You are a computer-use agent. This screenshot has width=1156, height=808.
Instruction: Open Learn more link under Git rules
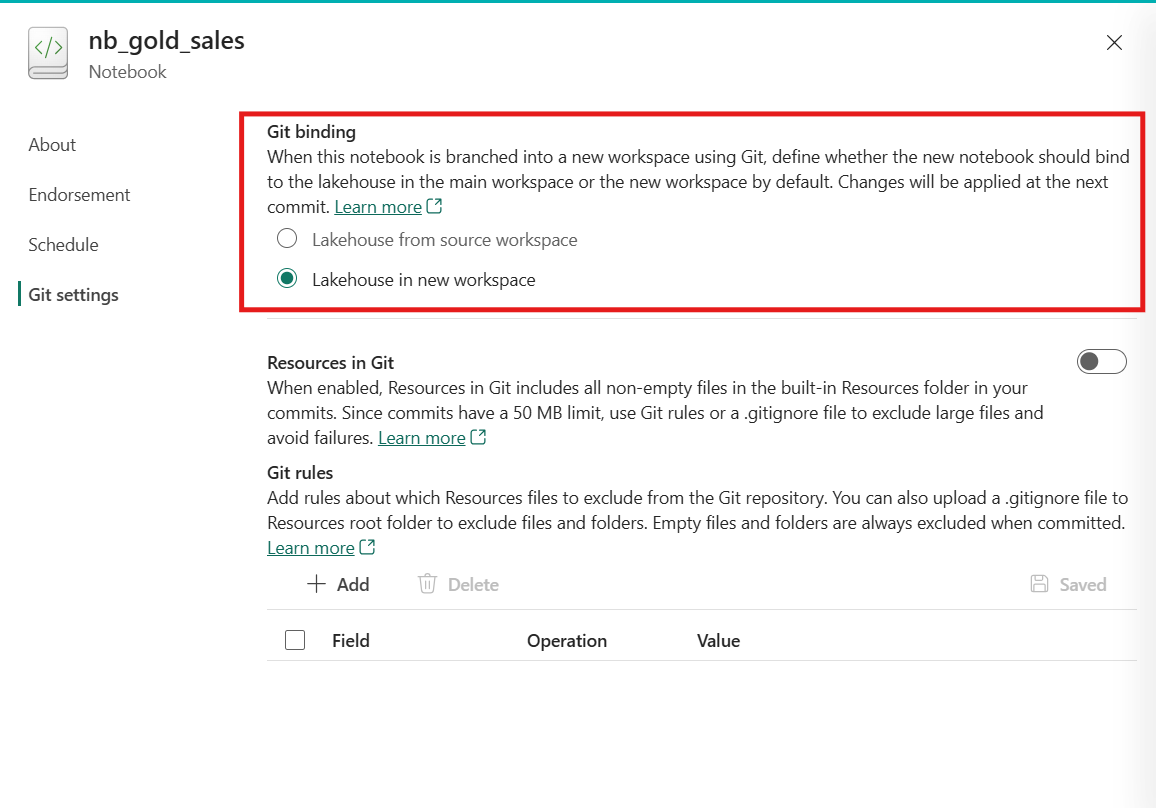click(310, 548)
